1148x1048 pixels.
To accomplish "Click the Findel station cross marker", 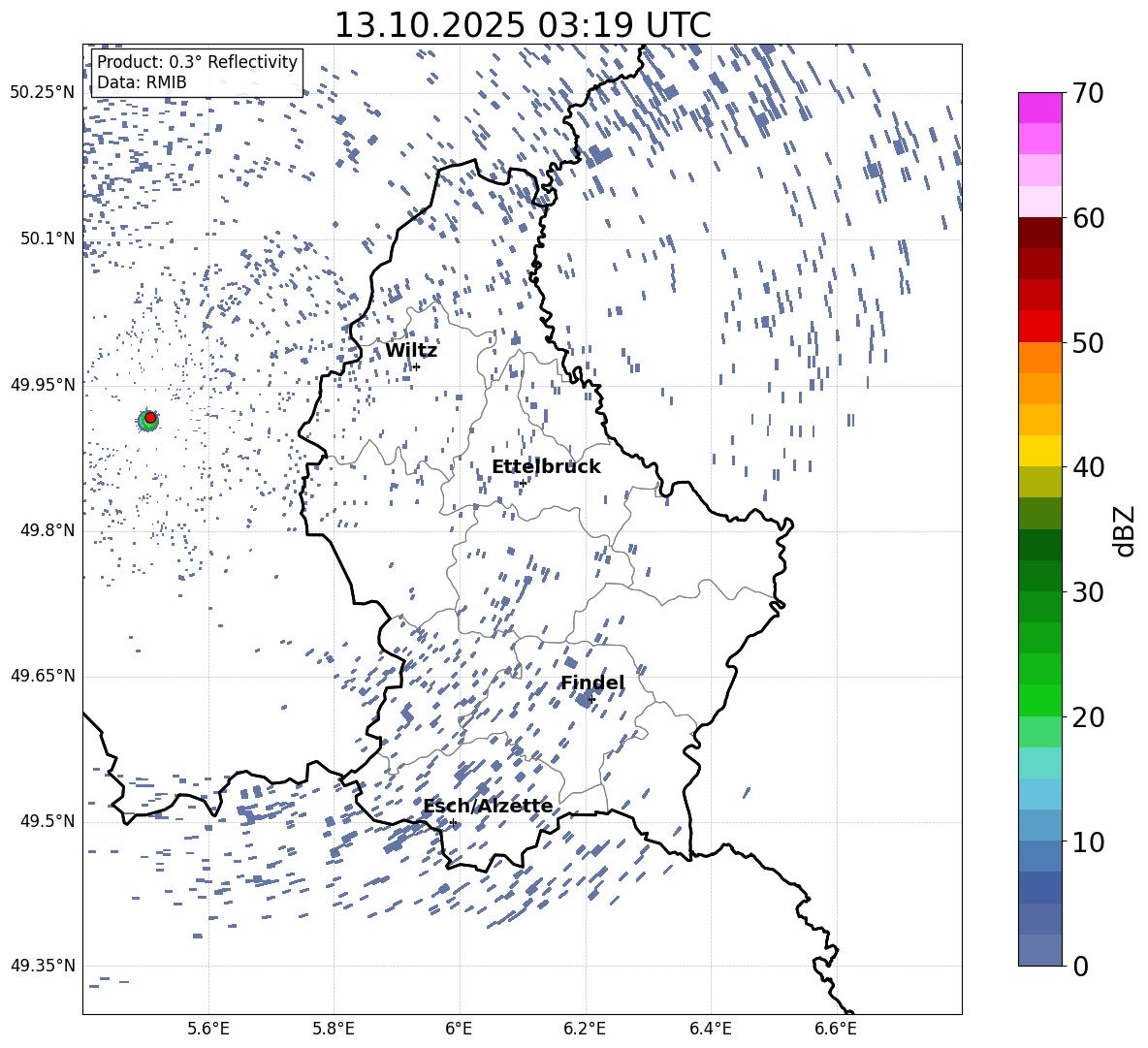I will click(591, 700).
